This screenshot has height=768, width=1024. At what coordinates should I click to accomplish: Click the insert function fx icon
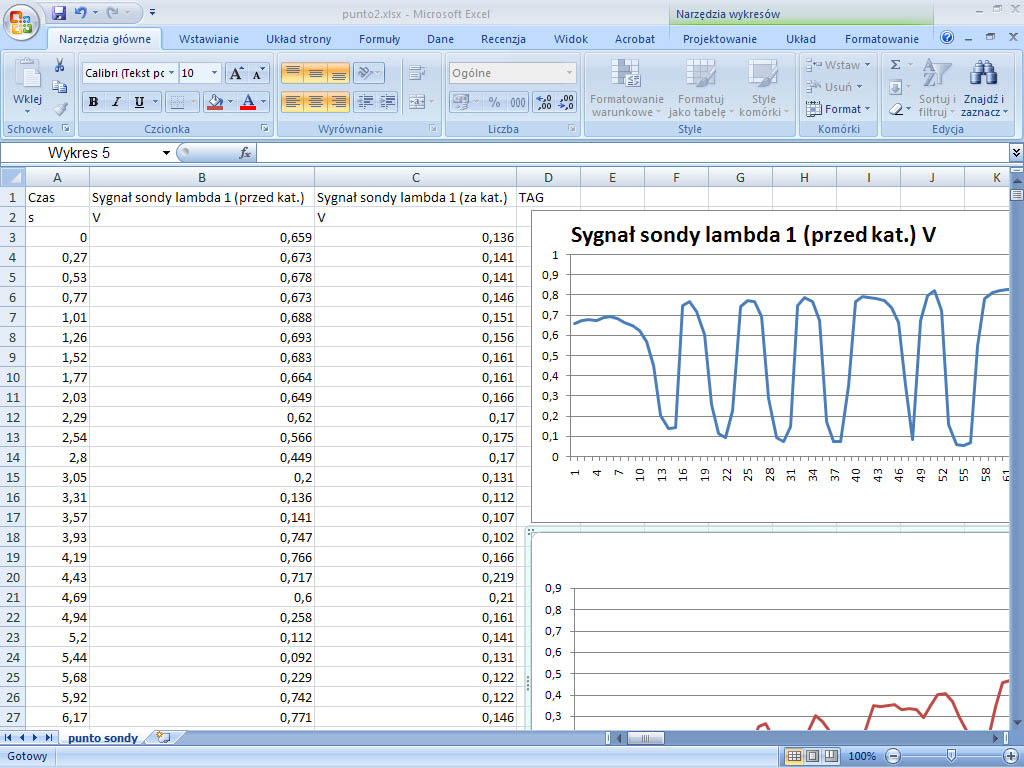click(245, 153)
